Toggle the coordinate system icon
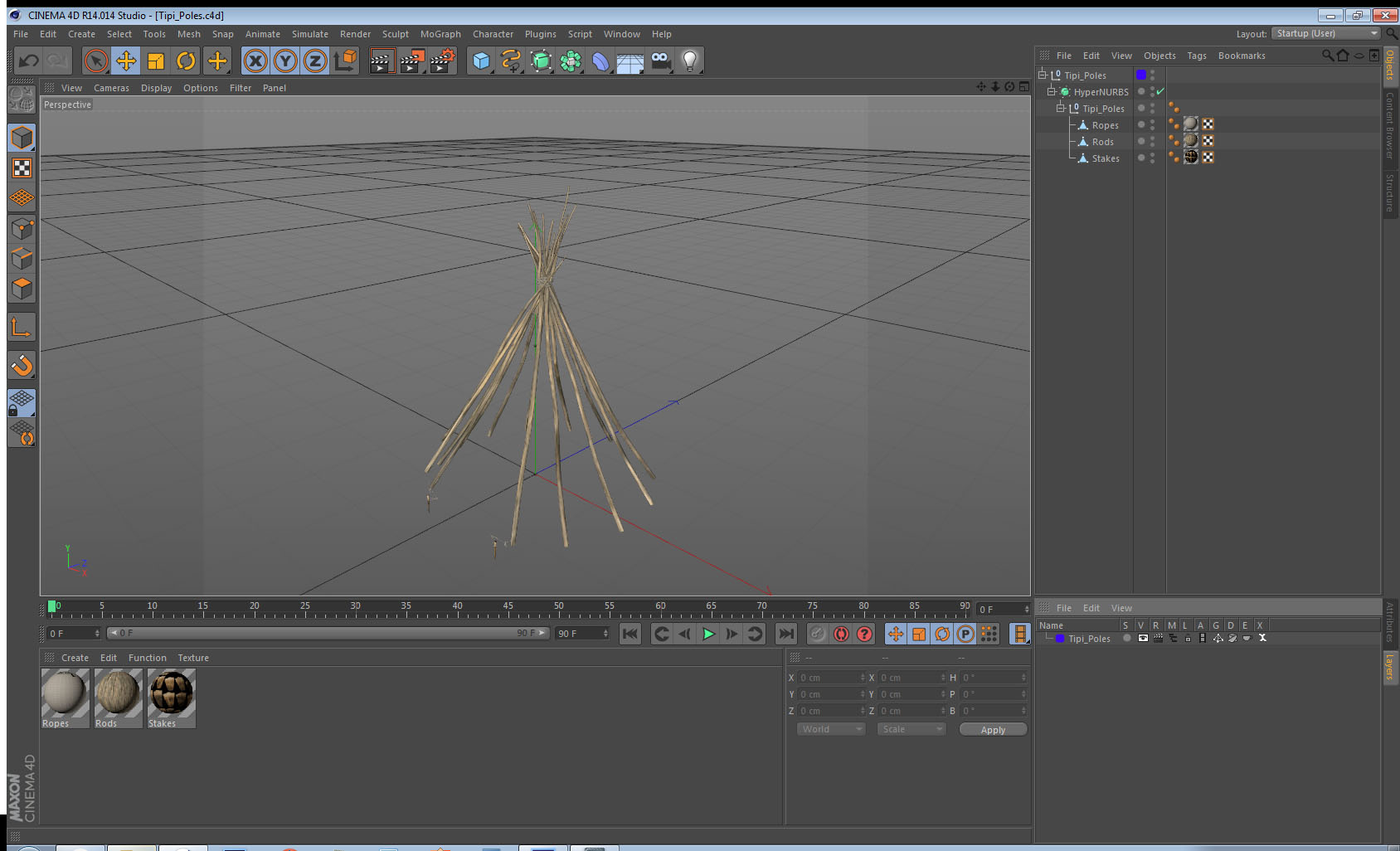 coord(345,61)
